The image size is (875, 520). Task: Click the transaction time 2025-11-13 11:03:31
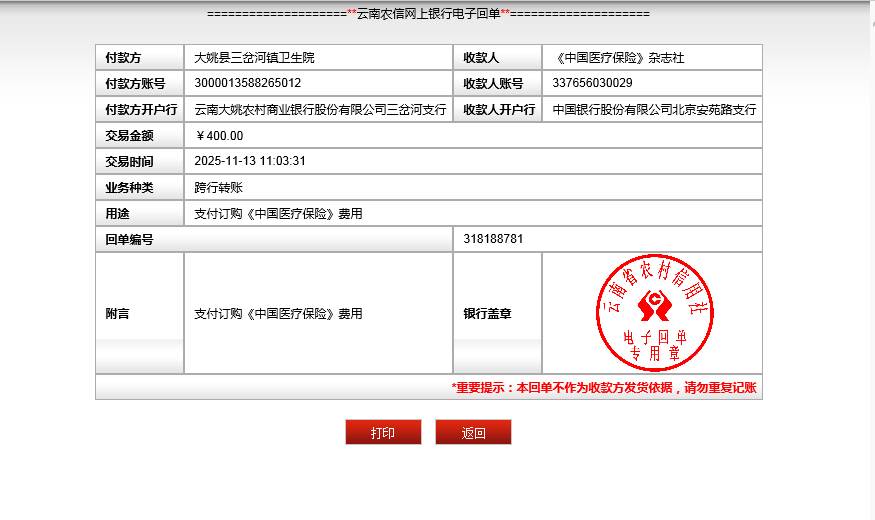tap(250, 161)
